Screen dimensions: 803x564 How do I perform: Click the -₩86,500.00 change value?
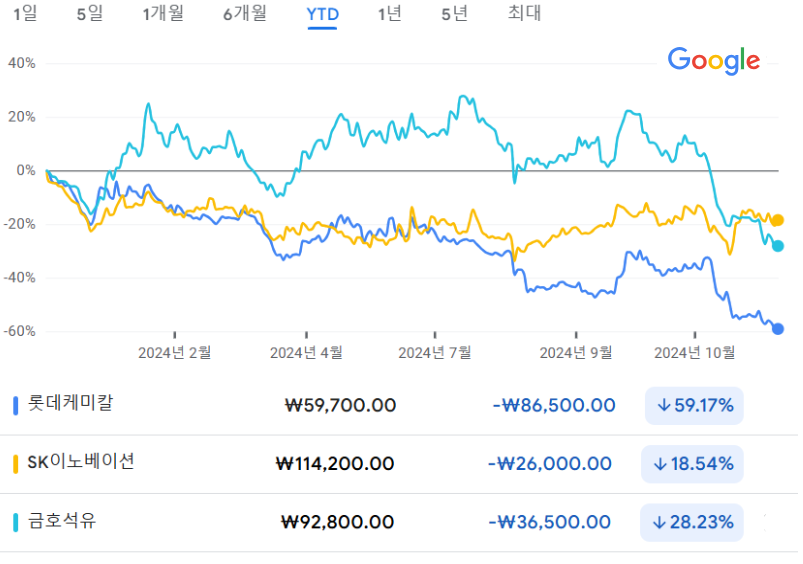click(x=554, y=406)
